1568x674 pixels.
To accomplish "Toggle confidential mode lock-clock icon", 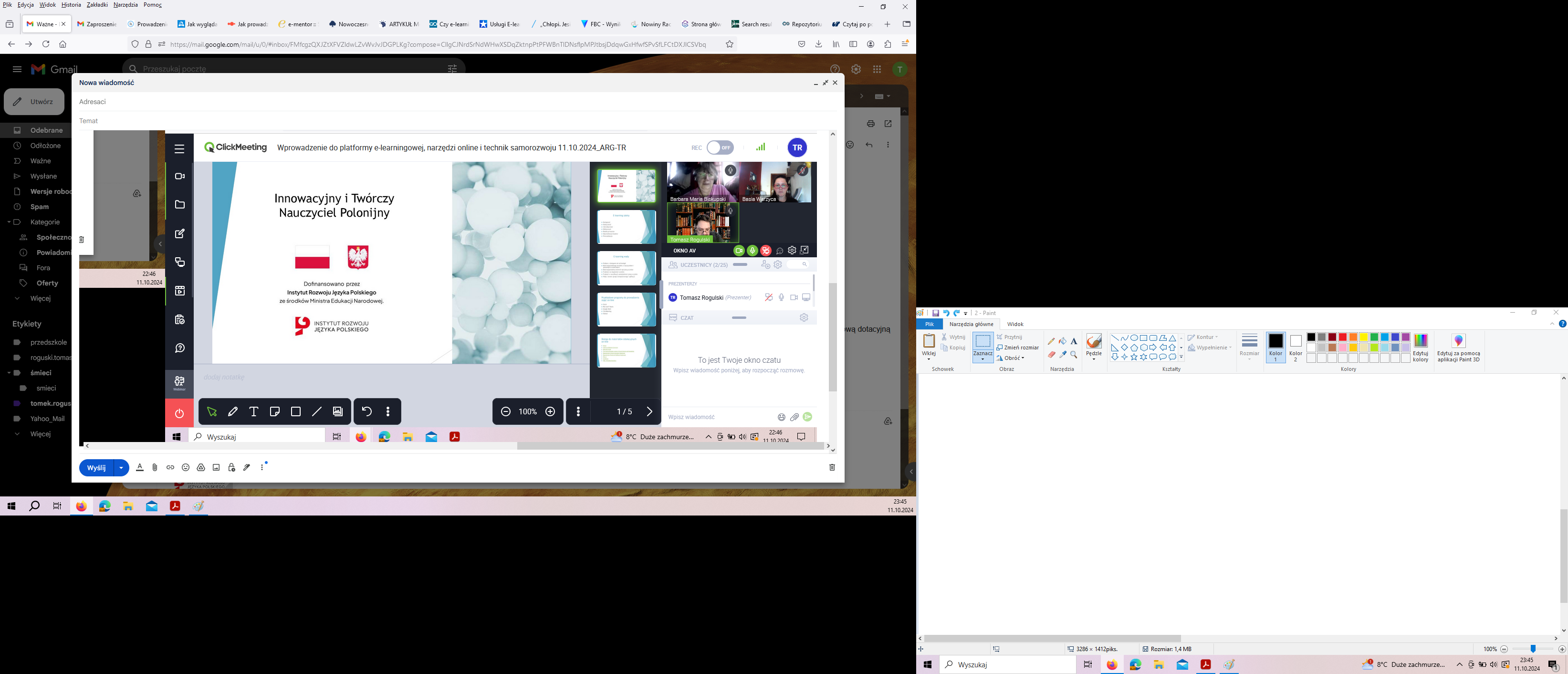I will (x=231, y=467).
